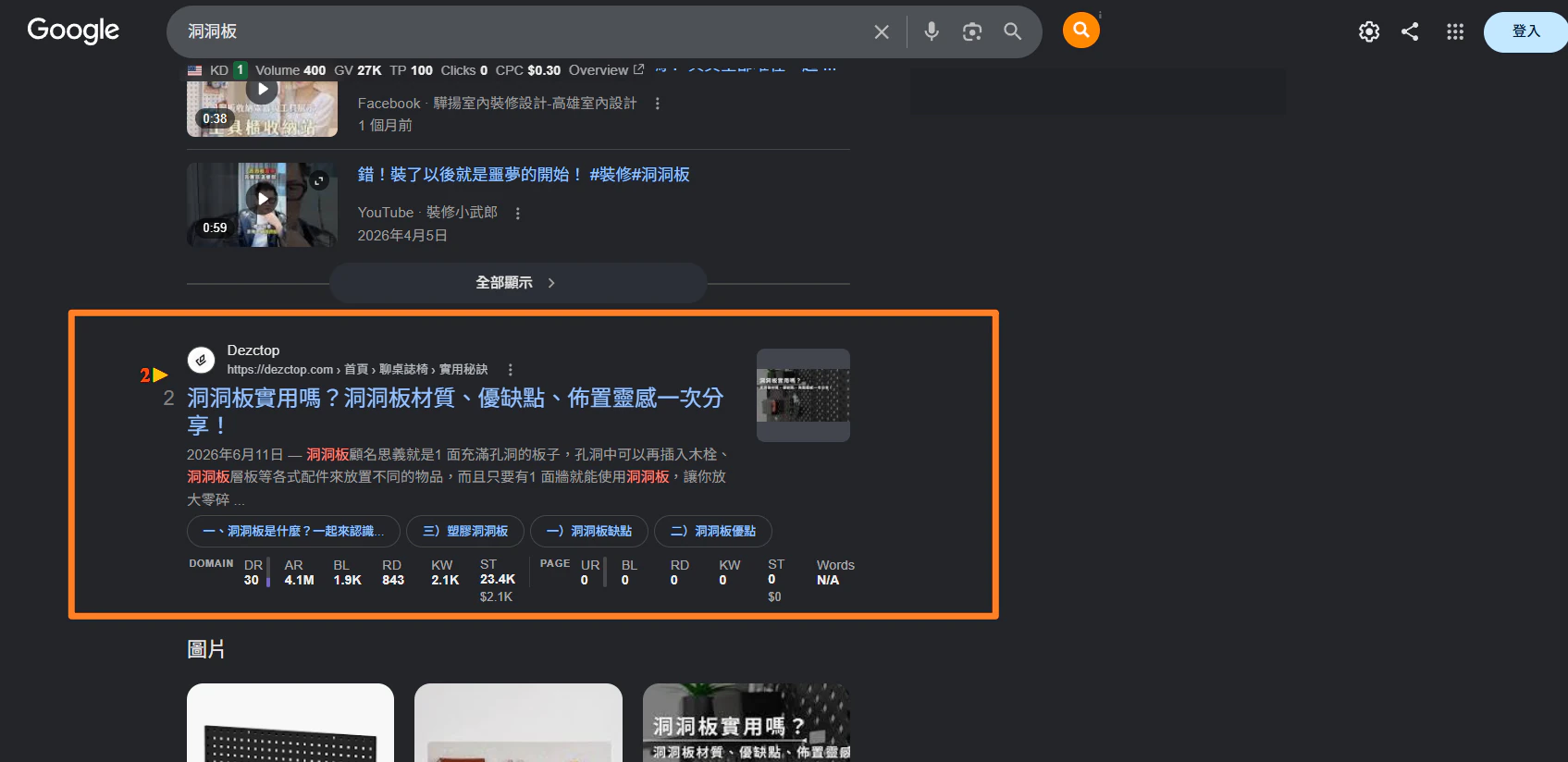Click the Dezctop result thumbnail image
The width and height of the screenshot is (1568, 762).
coord(803,395)
